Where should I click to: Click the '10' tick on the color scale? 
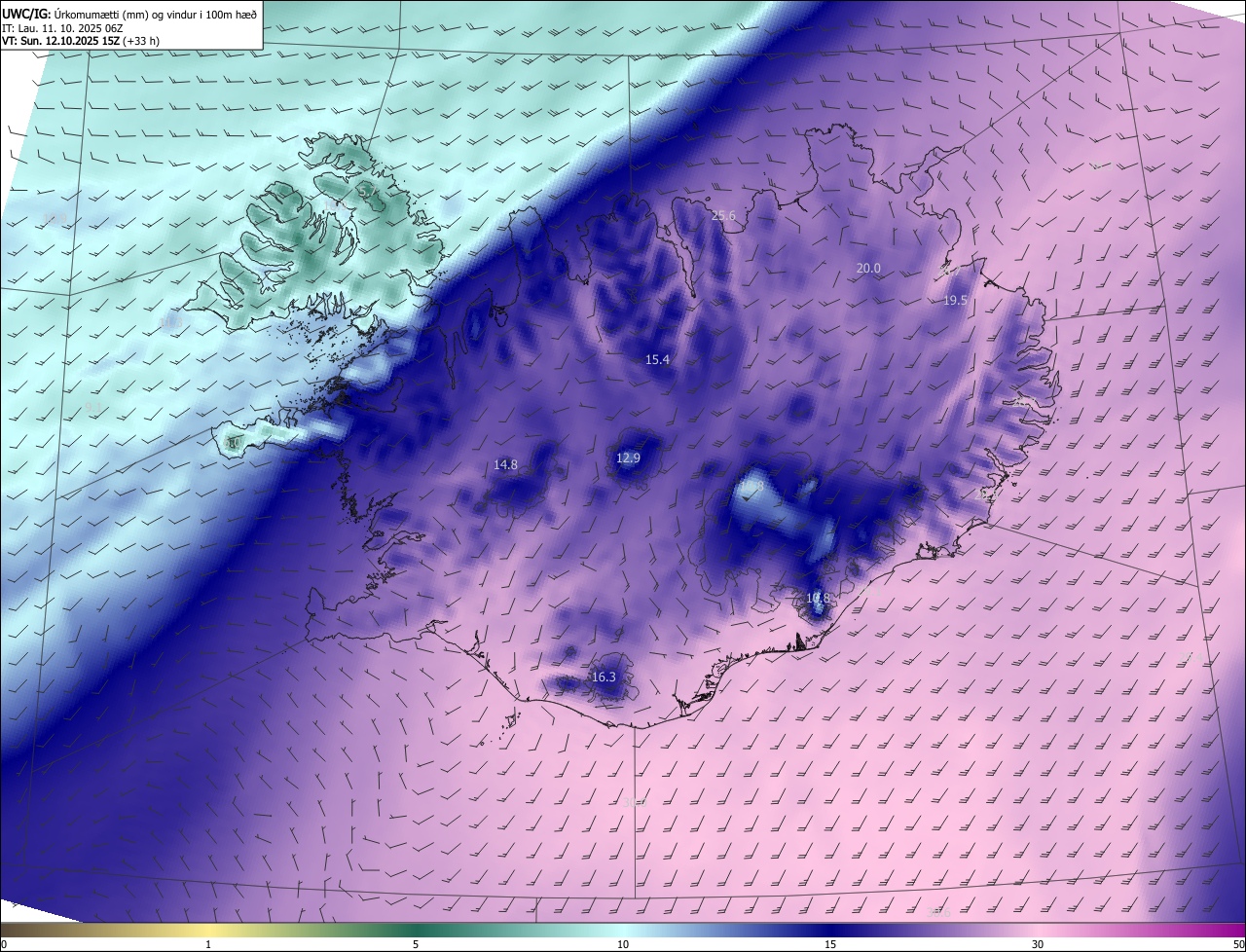pos(623,944)
